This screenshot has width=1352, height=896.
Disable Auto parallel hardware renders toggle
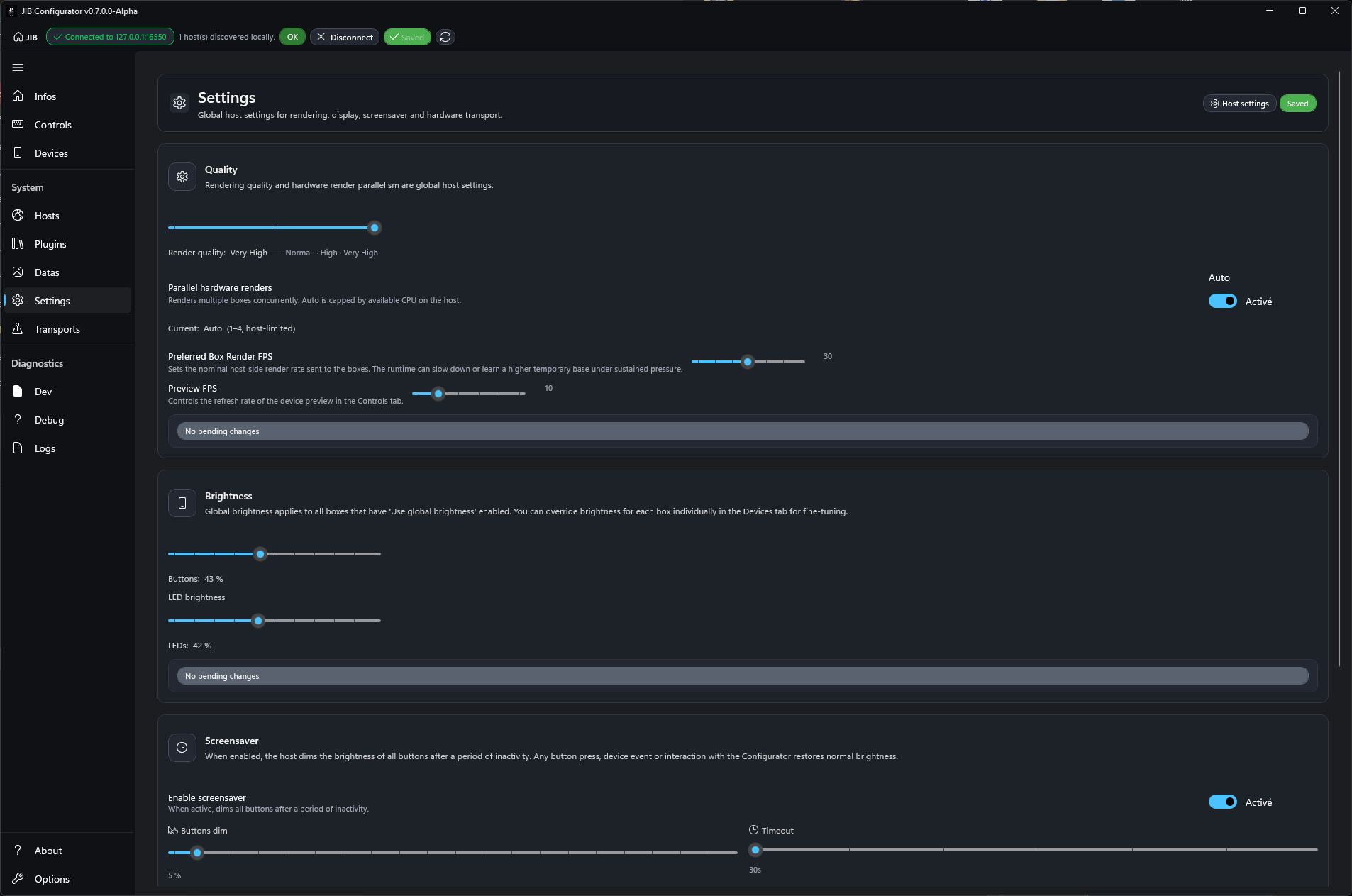coord(1223,301)
